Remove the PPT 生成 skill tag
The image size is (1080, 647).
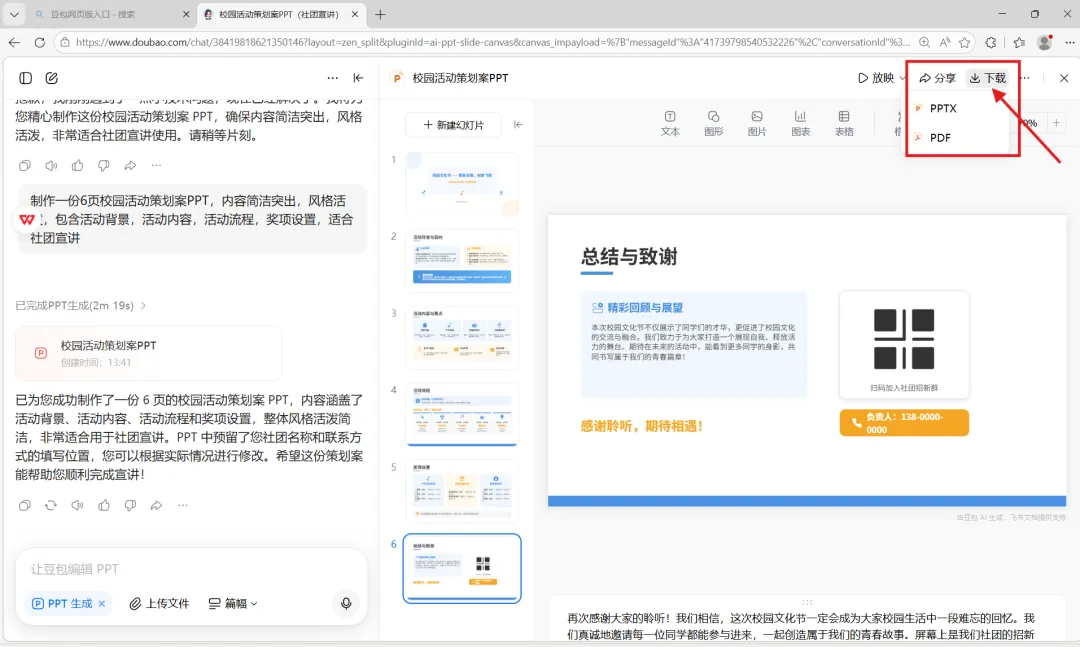tap(102, 604)
